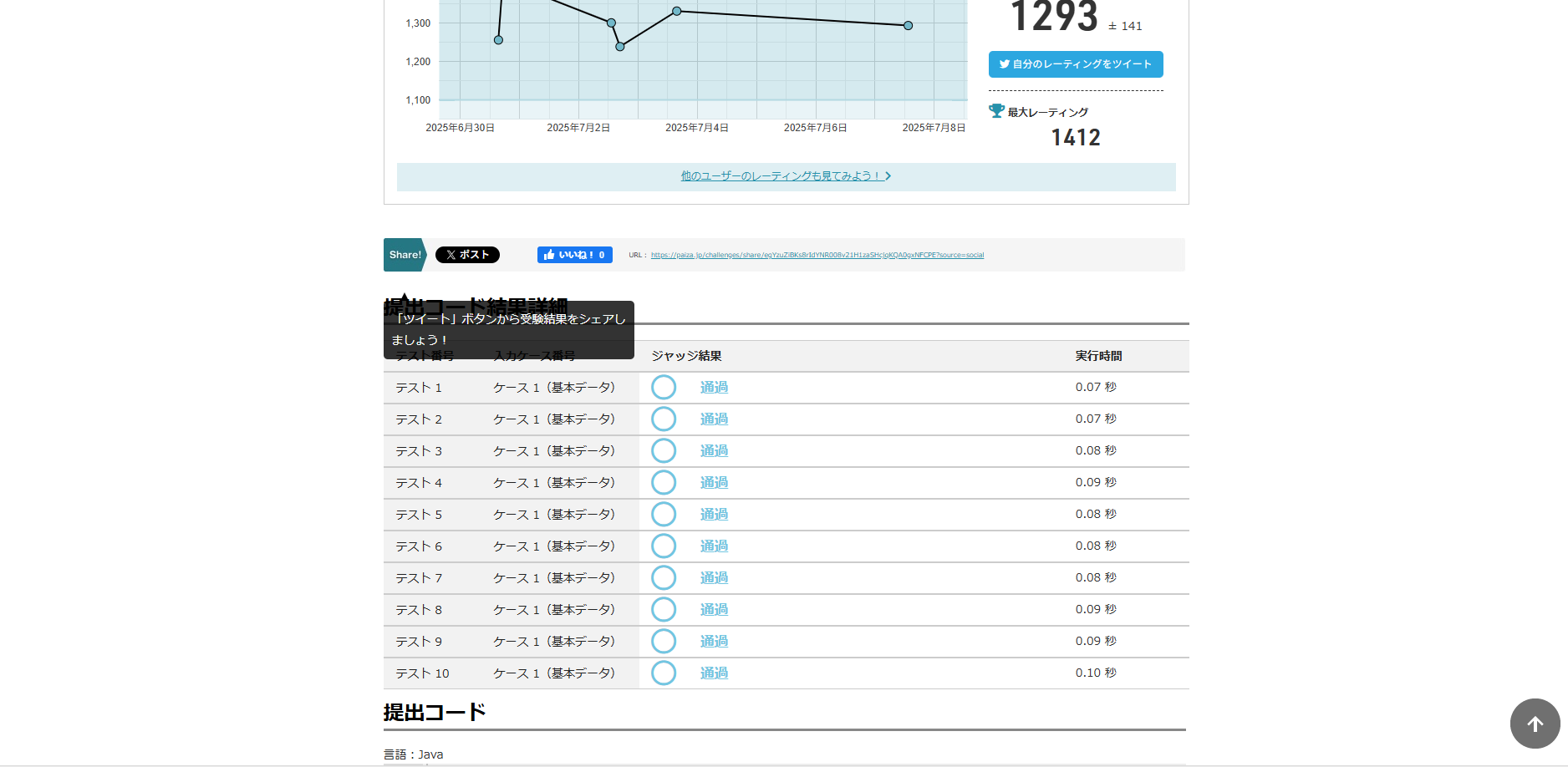Click the dark tweet tooltip message
This screenshot has width=1568, height=767.
[508, 330]
